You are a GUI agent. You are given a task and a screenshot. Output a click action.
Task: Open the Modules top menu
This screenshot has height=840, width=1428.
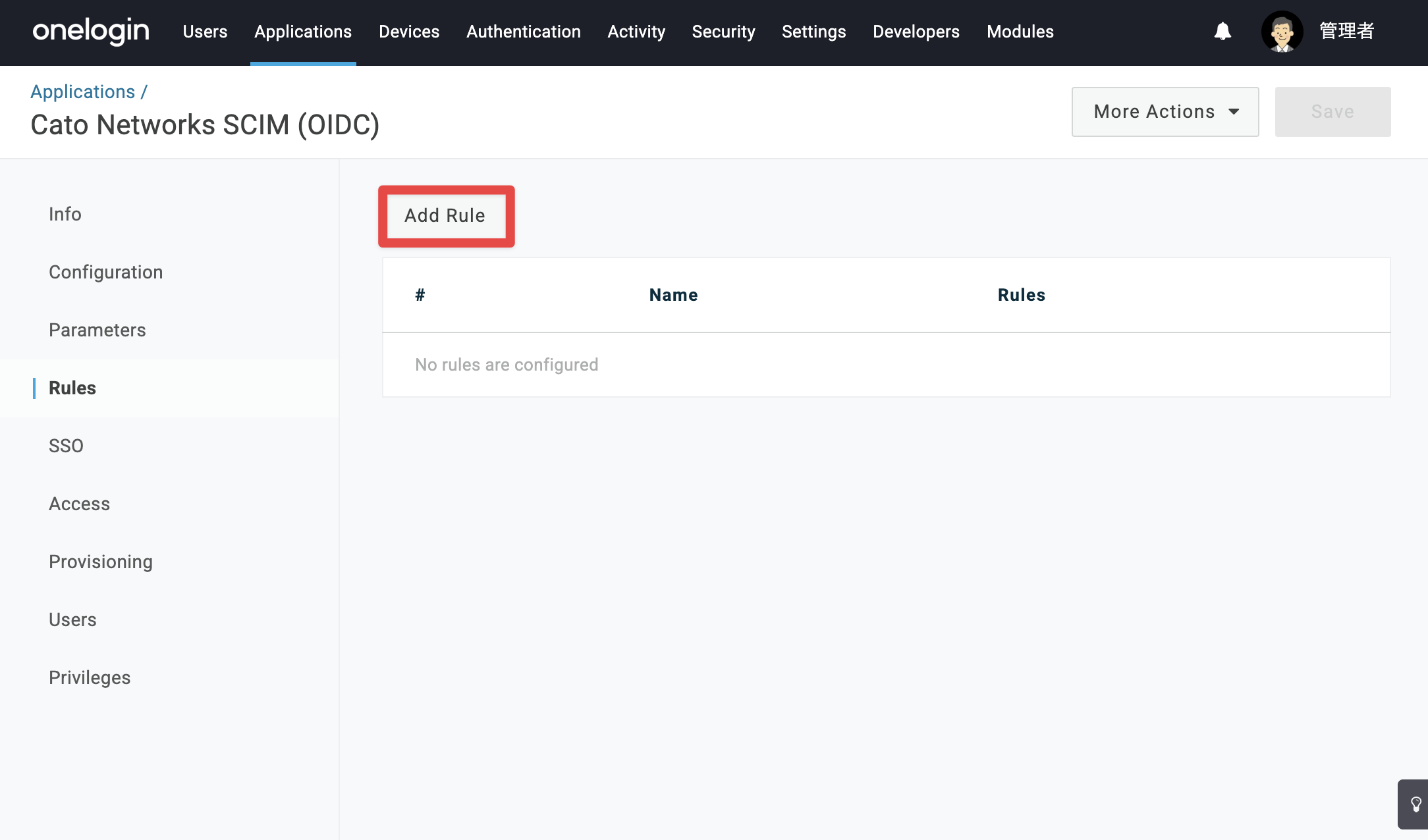coord(1020,32)
